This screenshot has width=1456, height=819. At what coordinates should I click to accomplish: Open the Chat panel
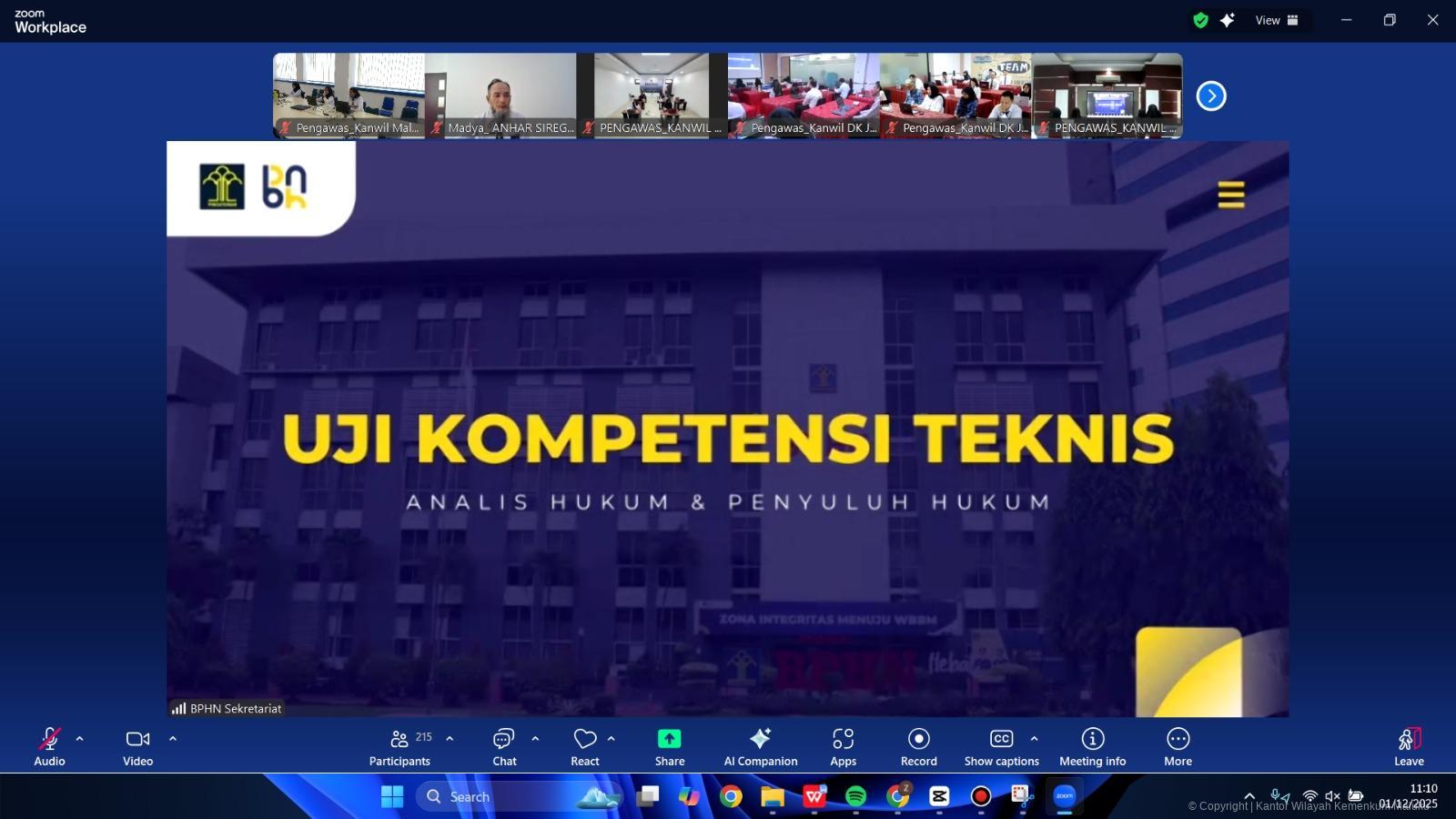(x=504, y=746)
